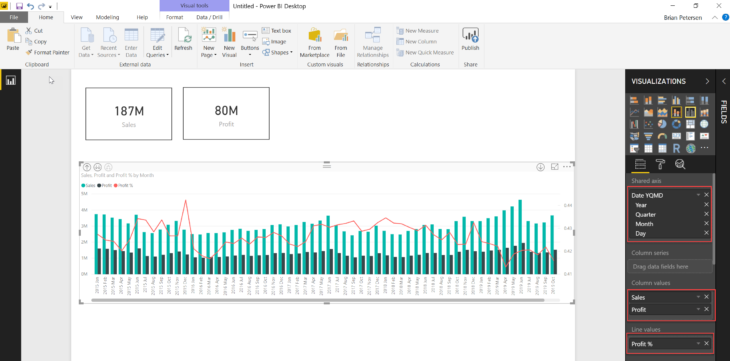Select the ArcGIS Maps visual
The width and height of the screenshot is (730, 361).
(690, 149)
